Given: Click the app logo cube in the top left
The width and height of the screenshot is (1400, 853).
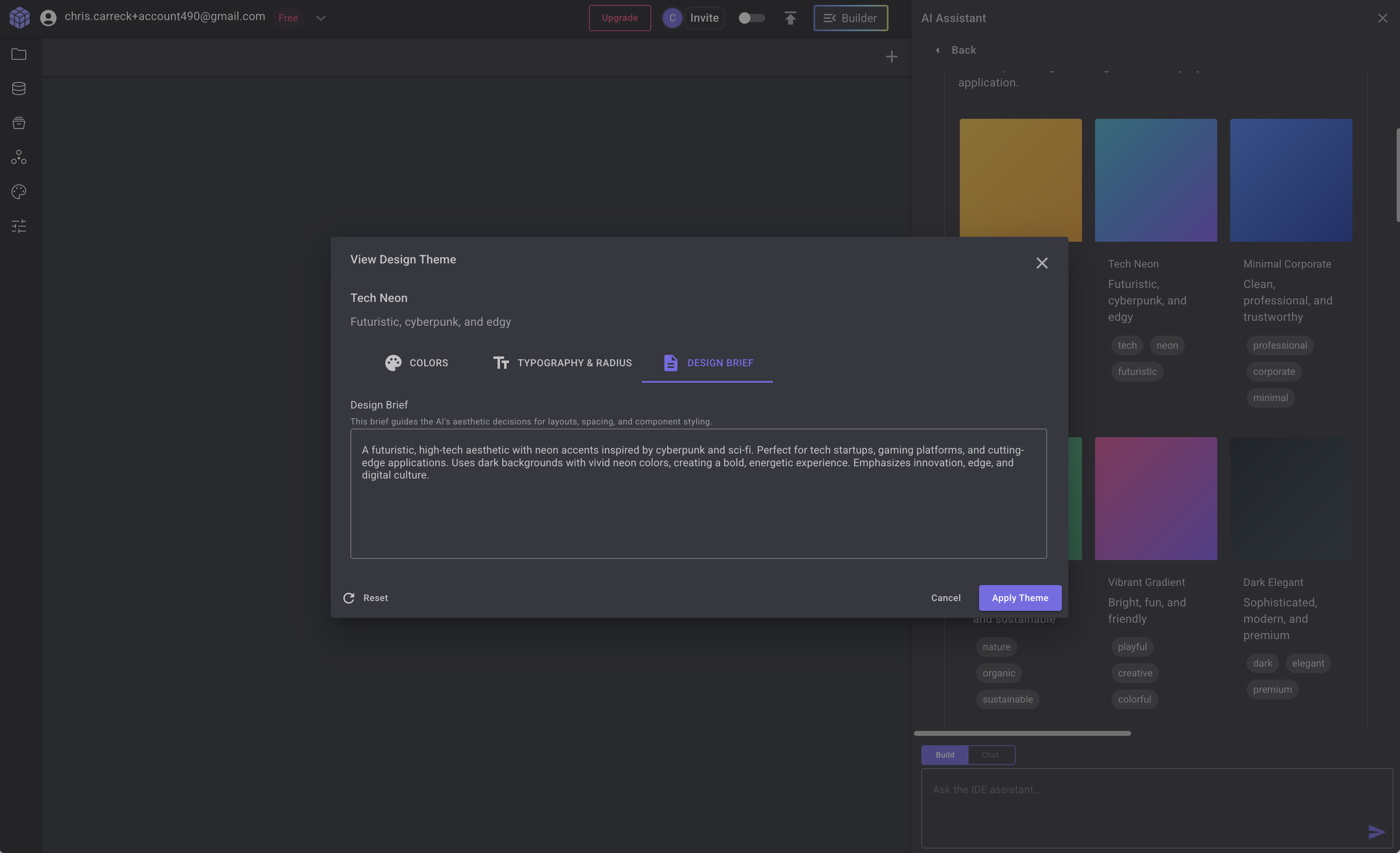Looking at the screenshot, I should (20, 17).
